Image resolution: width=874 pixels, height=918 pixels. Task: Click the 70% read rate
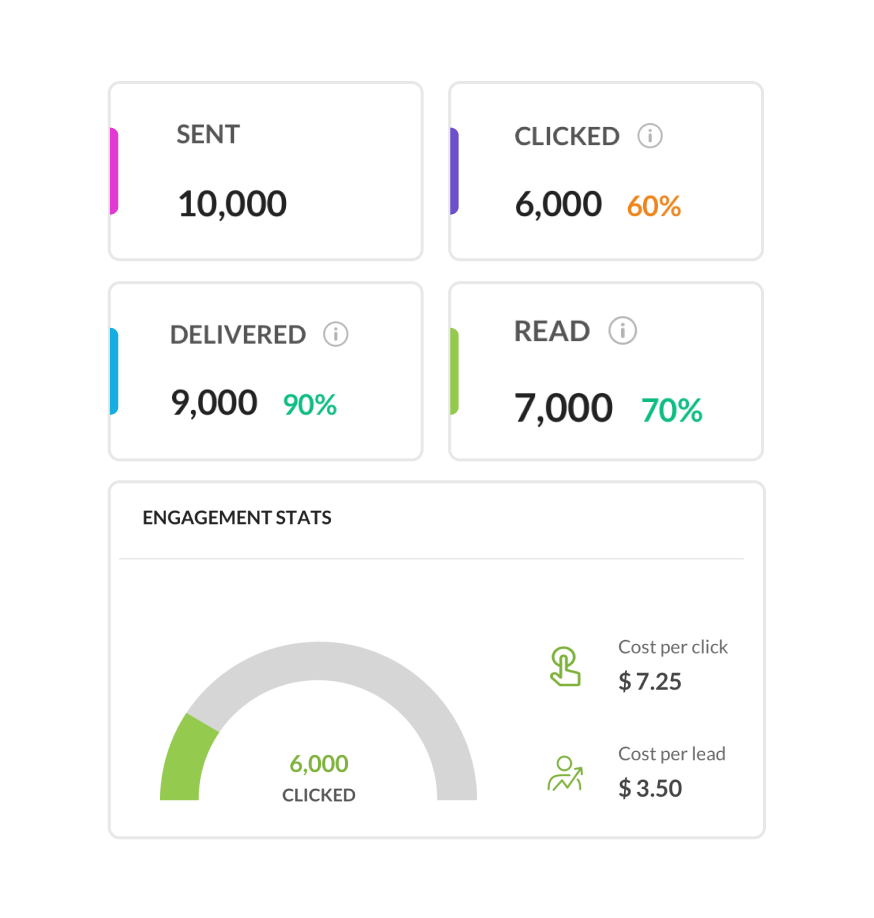(672, 410)
